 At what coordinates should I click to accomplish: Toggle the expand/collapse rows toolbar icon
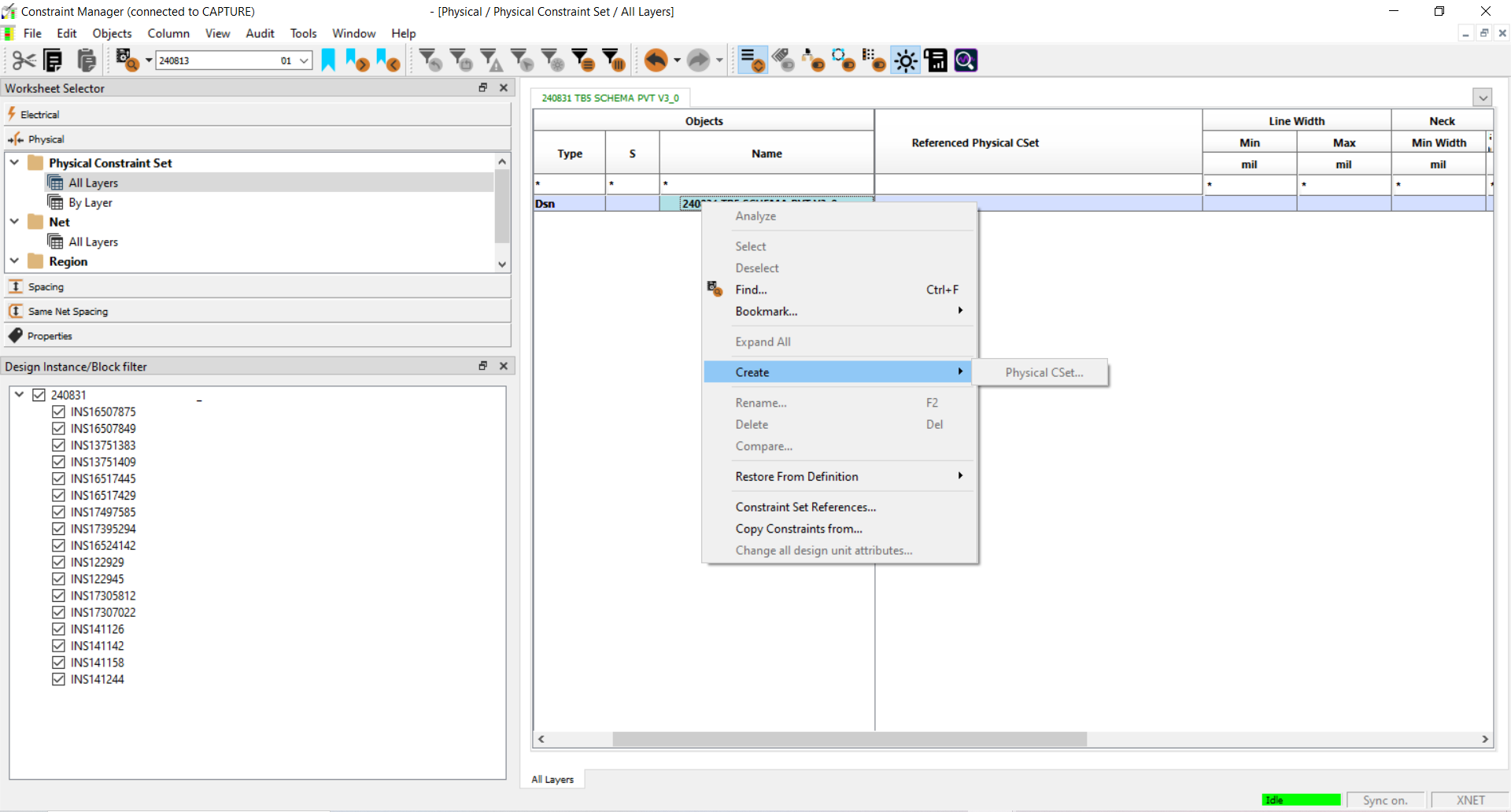[752, 61]
